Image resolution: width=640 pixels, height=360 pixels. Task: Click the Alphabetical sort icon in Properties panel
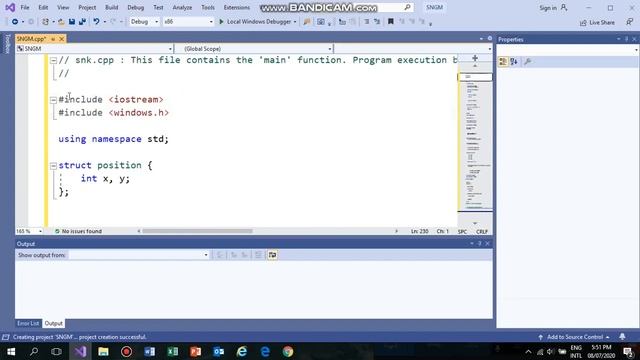coord(514,61)
